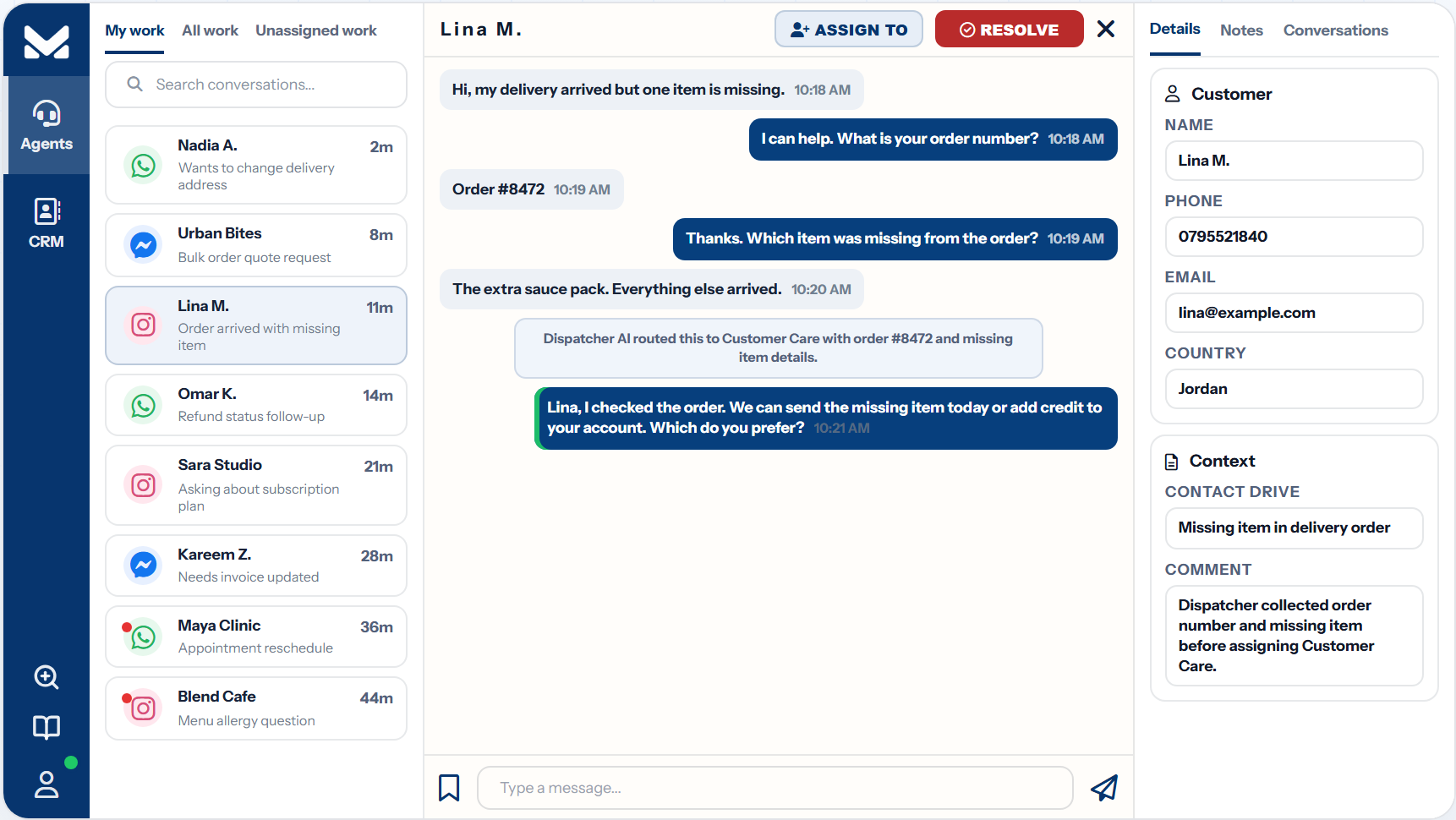Click the 'extra sauce pack' message
The image size is (1456, 820).
click(652, 289)
